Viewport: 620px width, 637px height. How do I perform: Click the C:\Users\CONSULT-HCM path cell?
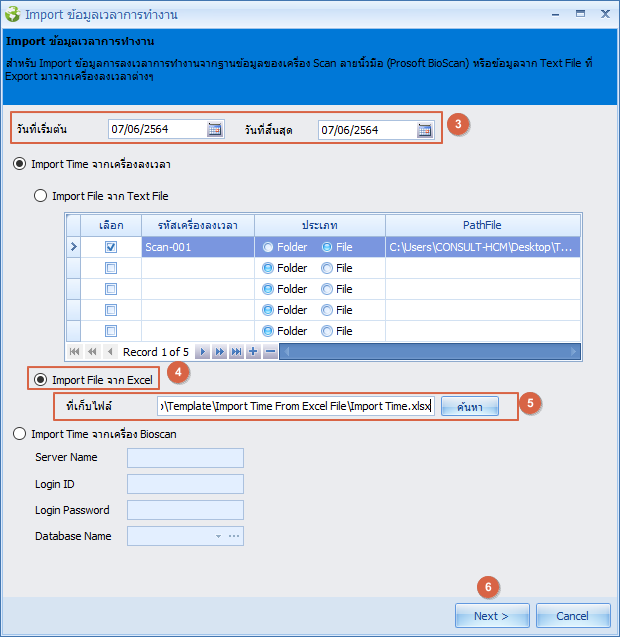[483, 247]
